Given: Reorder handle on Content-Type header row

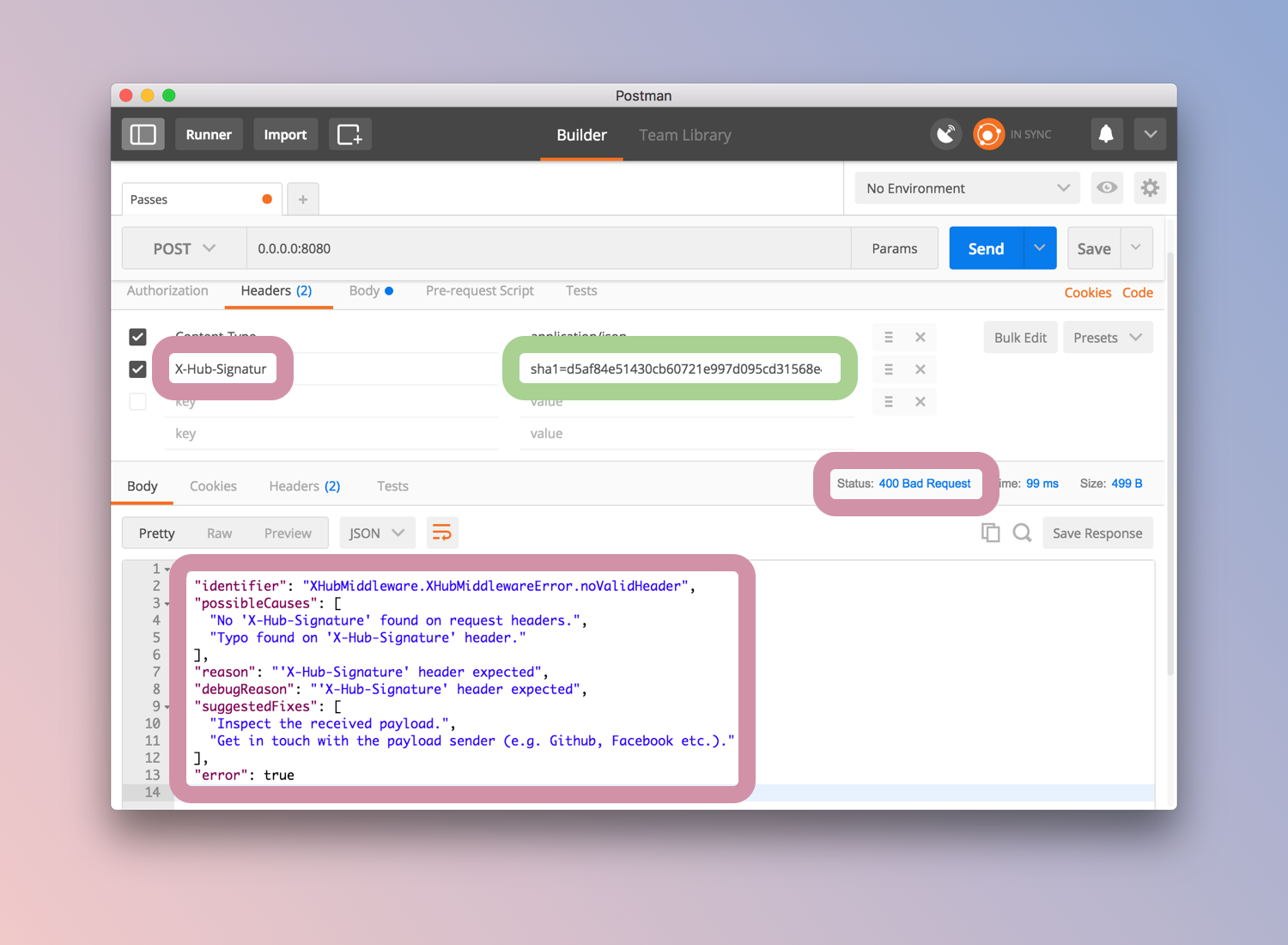Looking at the screenshot, I should [x=889, y=337].
